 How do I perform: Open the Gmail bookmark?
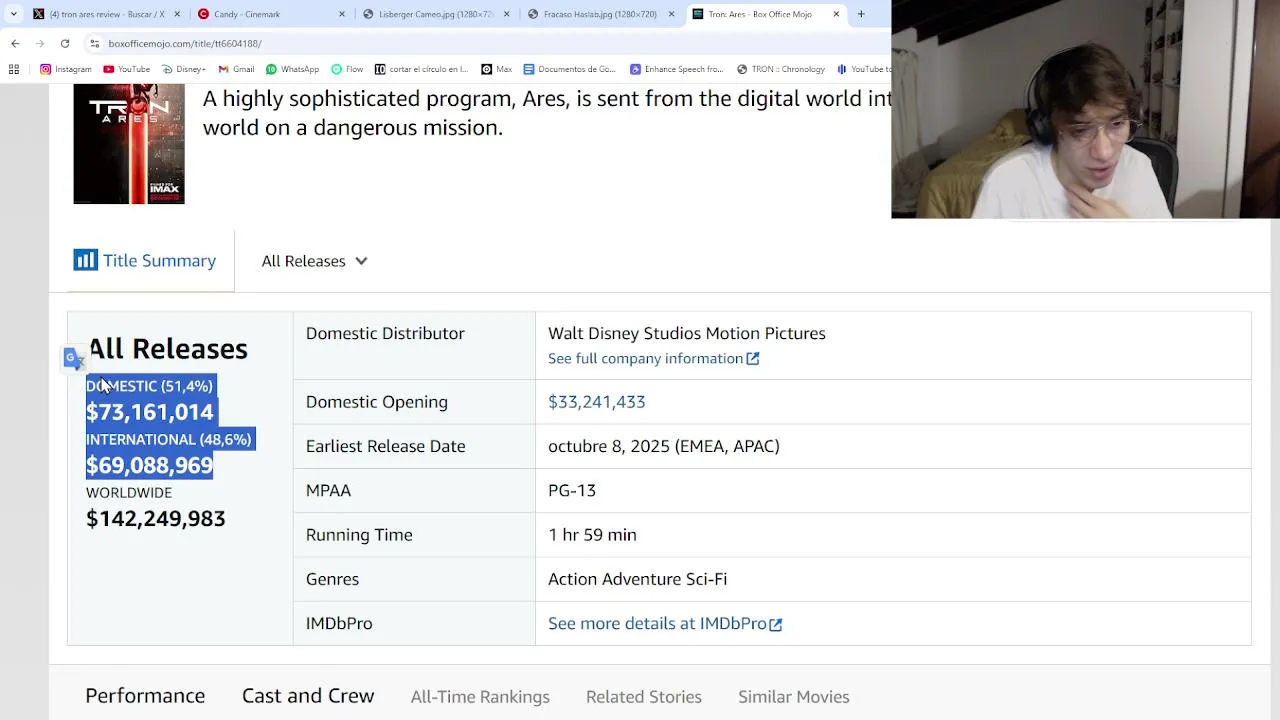[236, 69]
